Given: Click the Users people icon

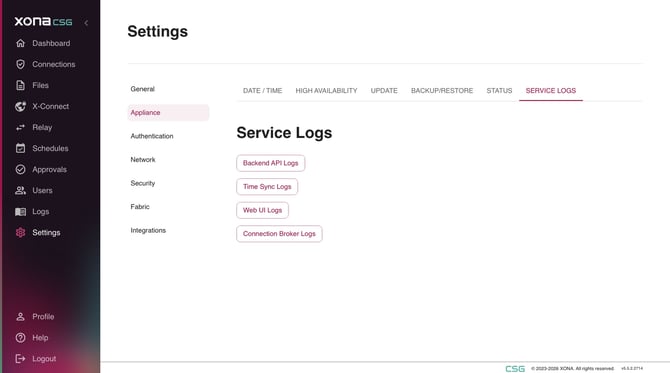Looking at the screenshot, I should [20, 190].
